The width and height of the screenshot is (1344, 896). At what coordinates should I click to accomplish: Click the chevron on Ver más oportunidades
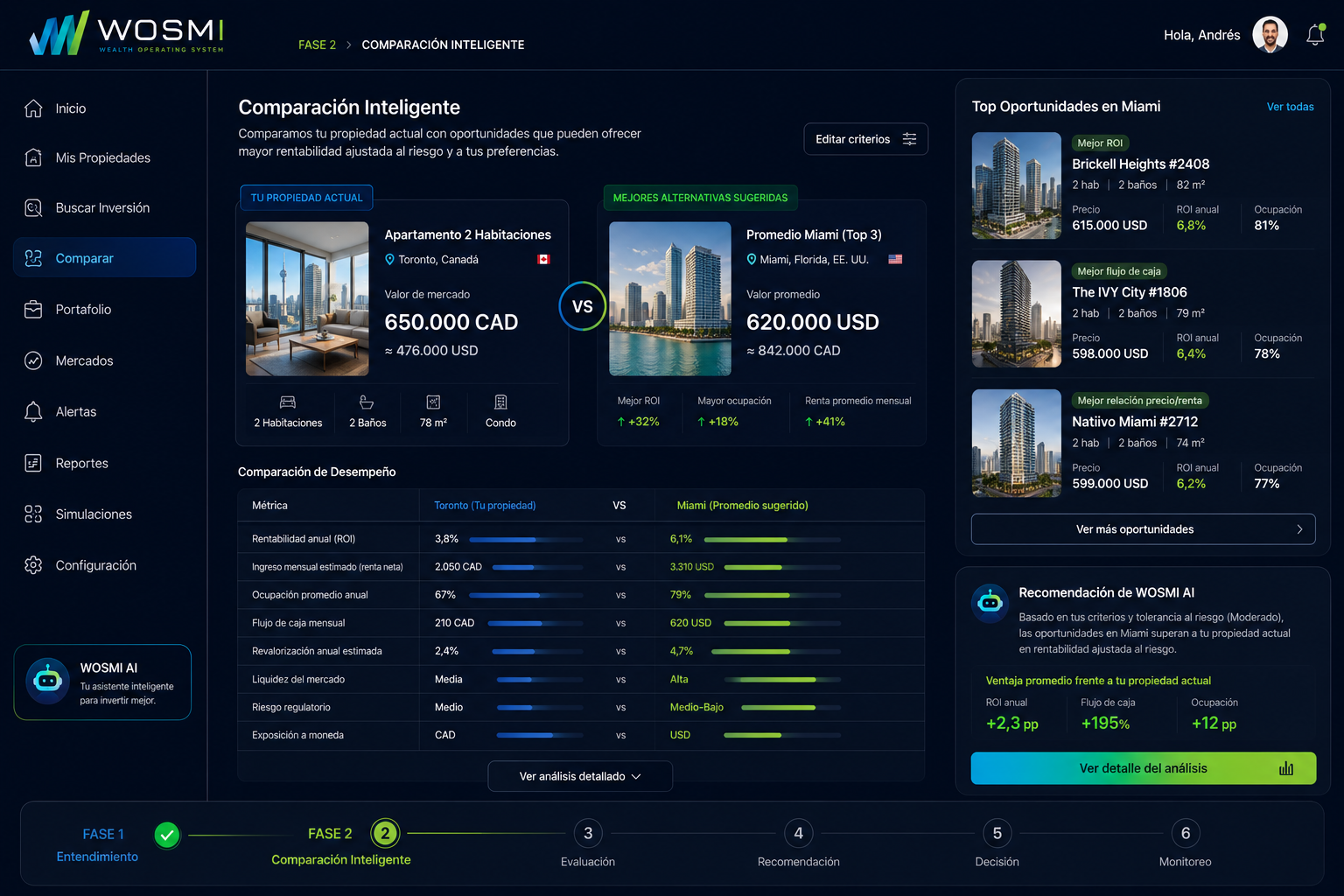[1300, 529]
